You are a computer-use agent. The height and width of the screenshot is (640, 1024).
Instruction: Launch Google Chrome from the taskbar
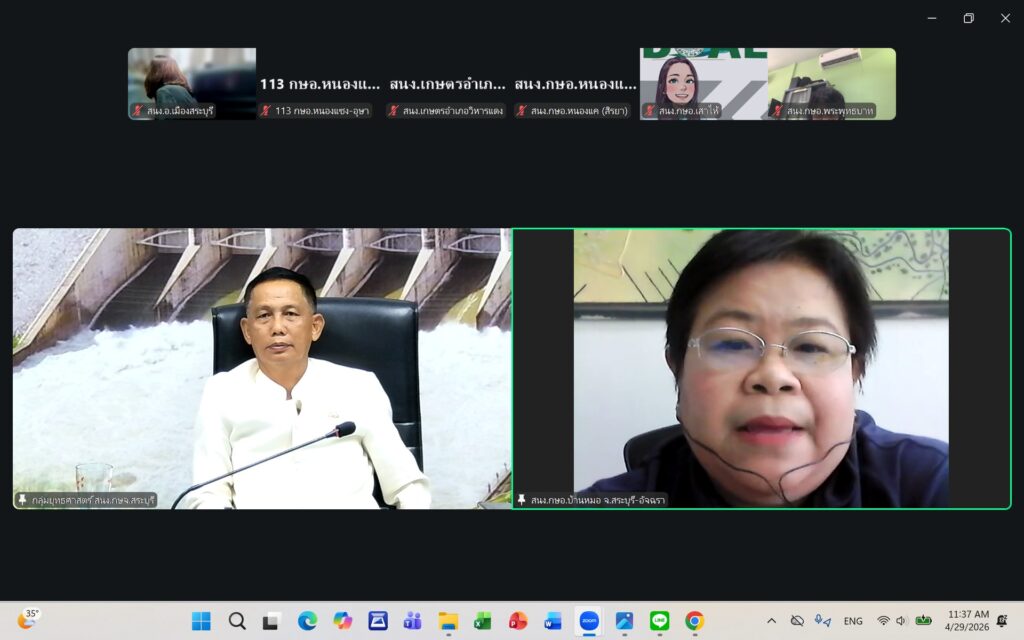pos(694,621)
